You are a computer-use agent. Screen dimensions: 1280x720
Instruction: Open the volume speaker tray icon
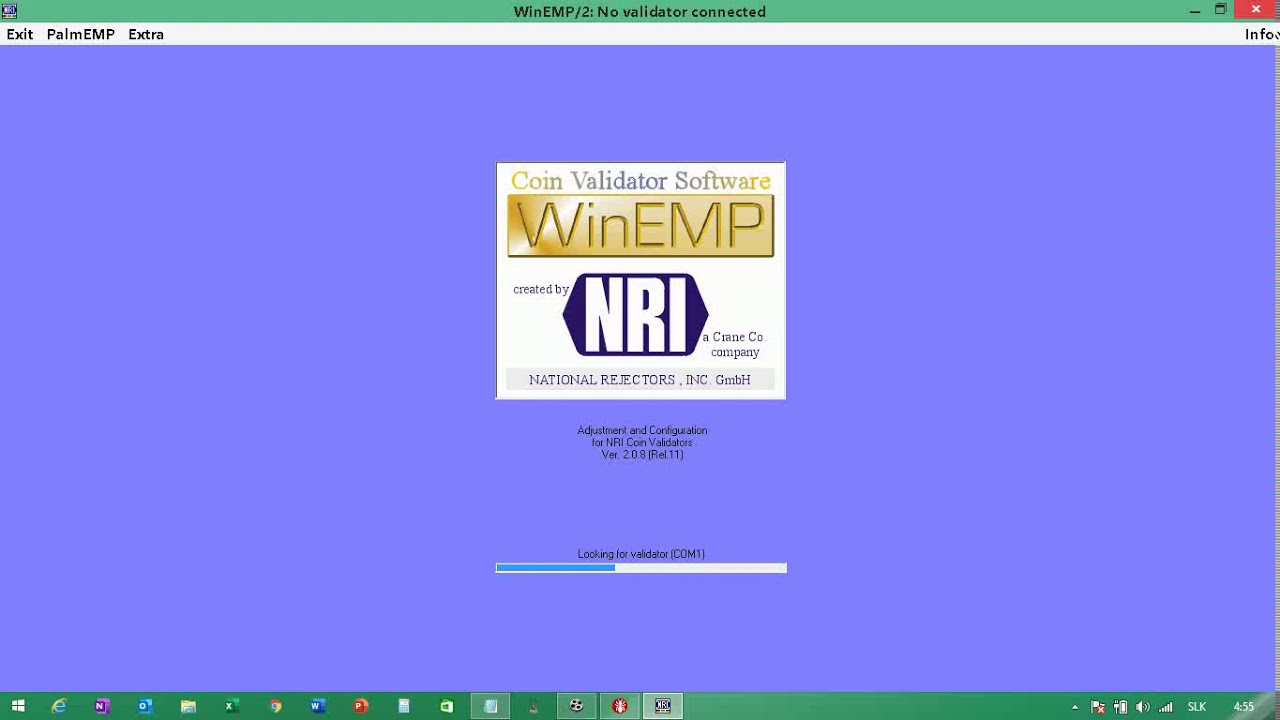[1142, 707]
